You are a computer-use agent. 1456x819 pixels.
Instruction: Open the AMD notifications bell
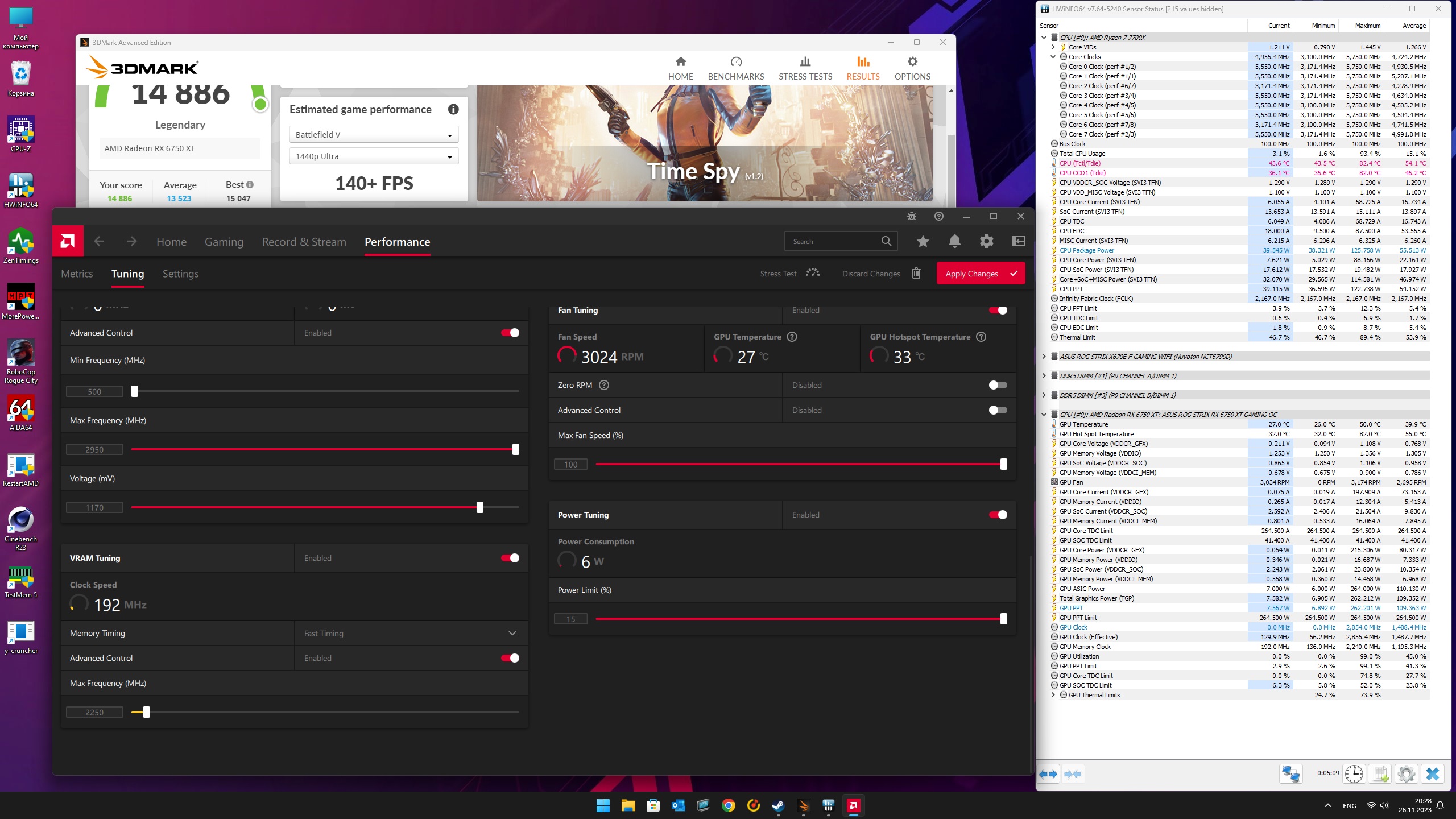(954, 242)
